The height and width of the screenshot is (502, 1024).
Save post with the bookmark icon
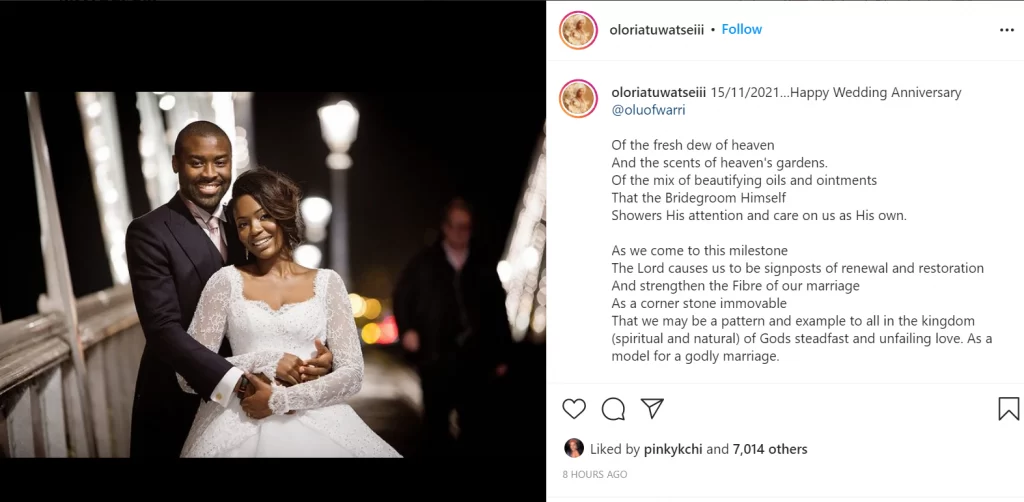[x=1008, y=409]
